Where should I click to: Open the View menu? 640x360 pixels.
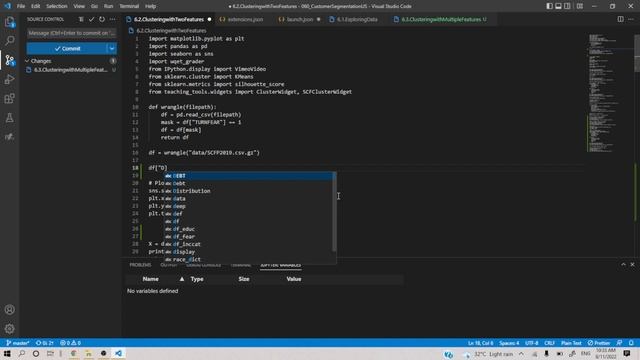[x=79, y=6]
